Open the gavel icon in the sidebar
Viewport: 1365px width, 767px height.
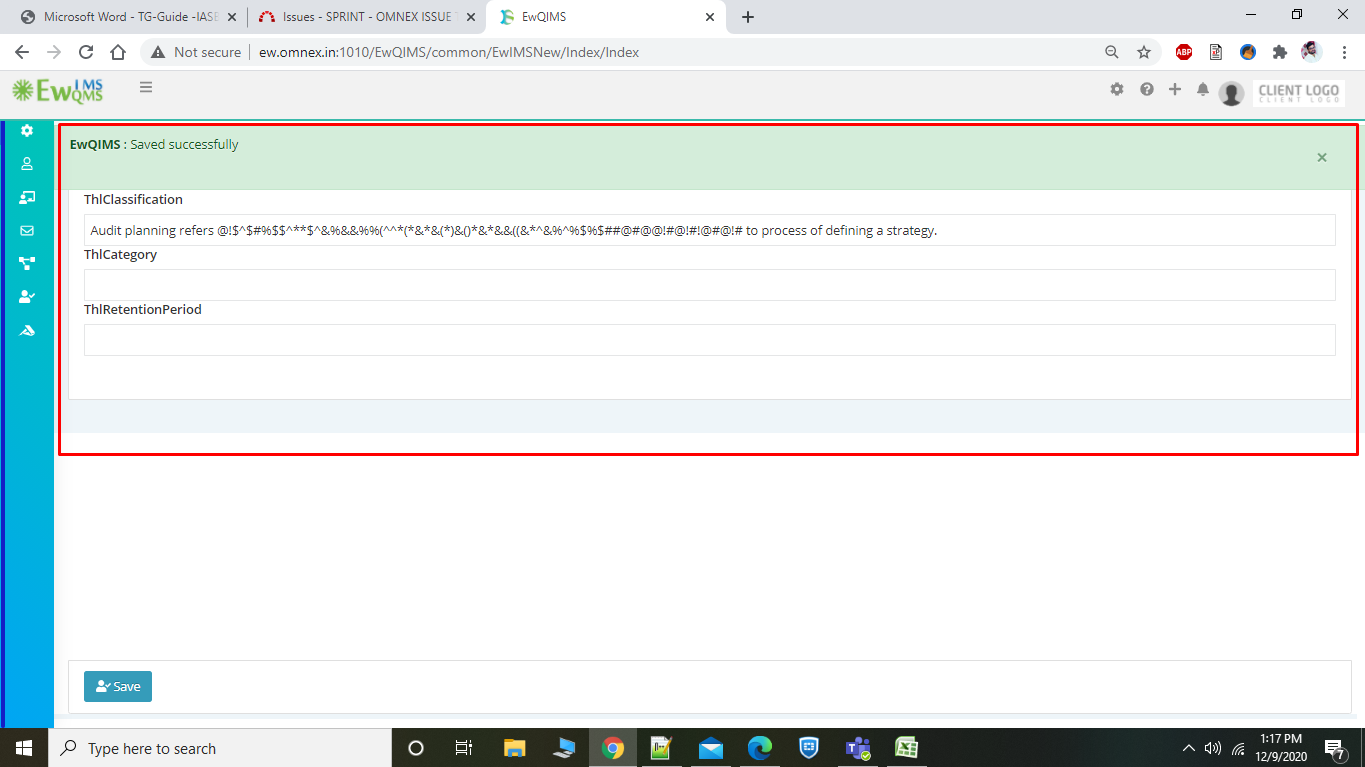(x=27, y=330)
